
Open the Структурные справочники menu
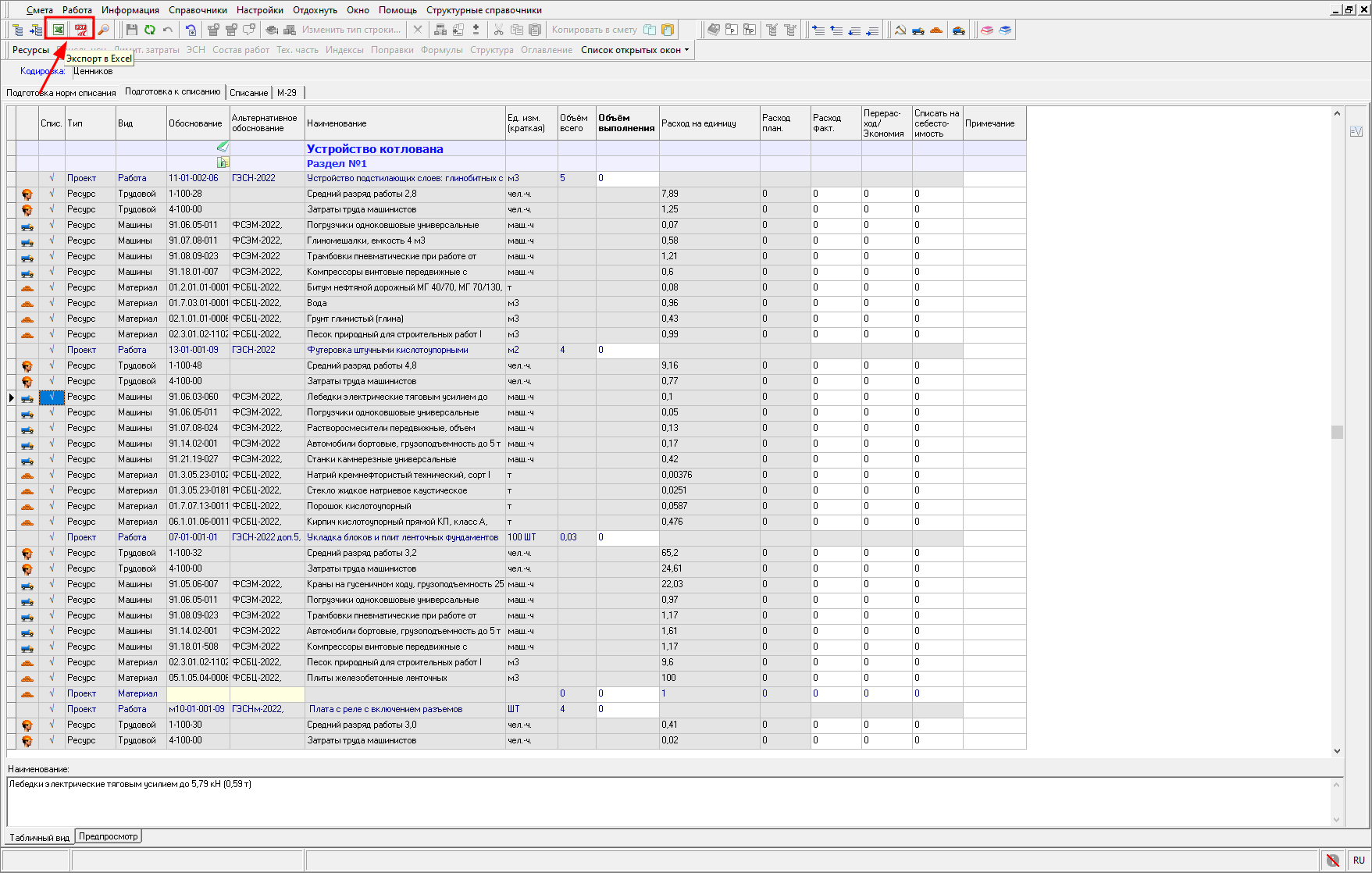tap(483, 10)
